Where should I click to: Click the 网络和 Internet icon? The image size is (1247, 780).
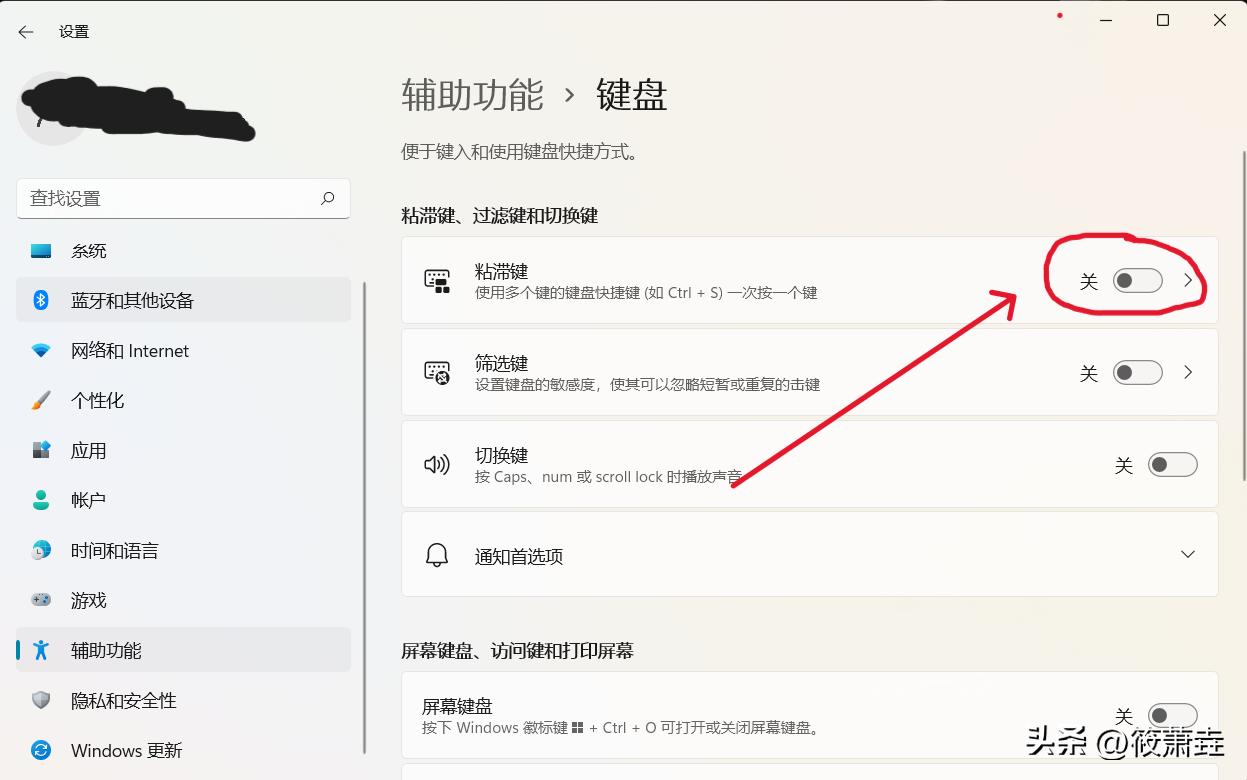tap(41, 350)
